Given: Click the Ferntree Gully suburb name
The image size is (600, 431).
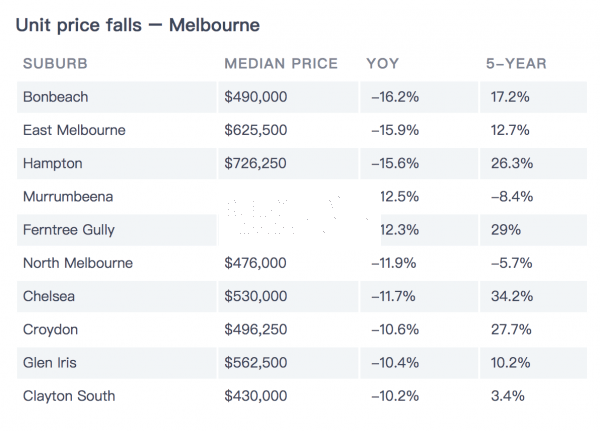Looking at the screenshot, I should [69, 230].
